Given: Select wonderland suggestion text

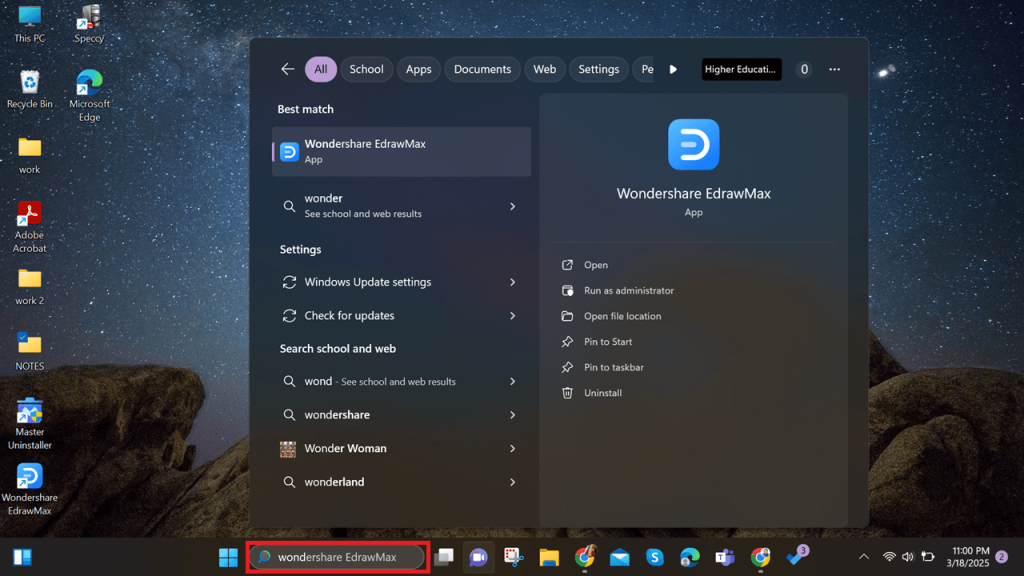Looking at the screenshot, I should [x=334, y=482].
